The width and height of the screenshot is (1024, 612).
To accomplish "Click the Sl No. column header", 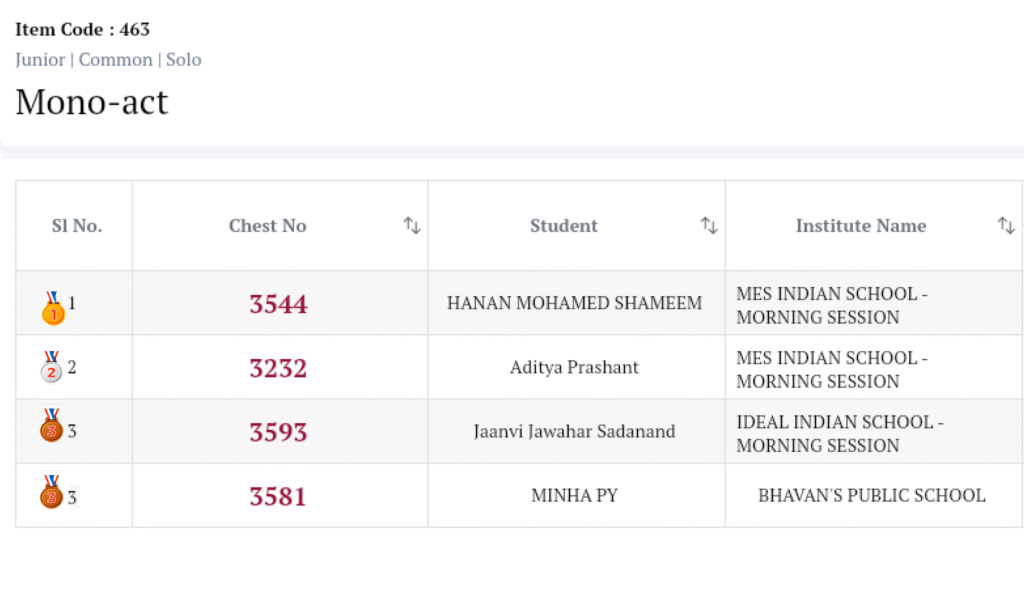I will pyautogui.click(x=76, y=226).
